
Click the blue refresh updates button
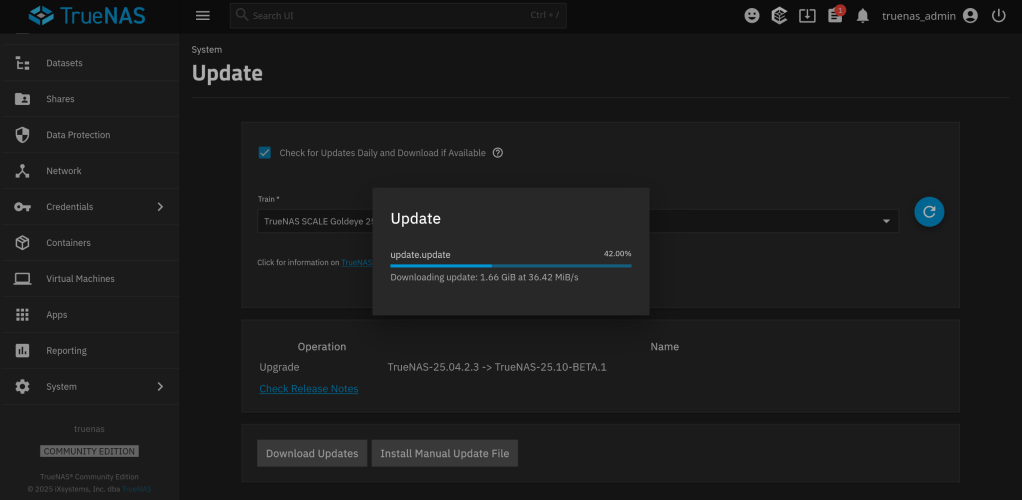(929, 211)
